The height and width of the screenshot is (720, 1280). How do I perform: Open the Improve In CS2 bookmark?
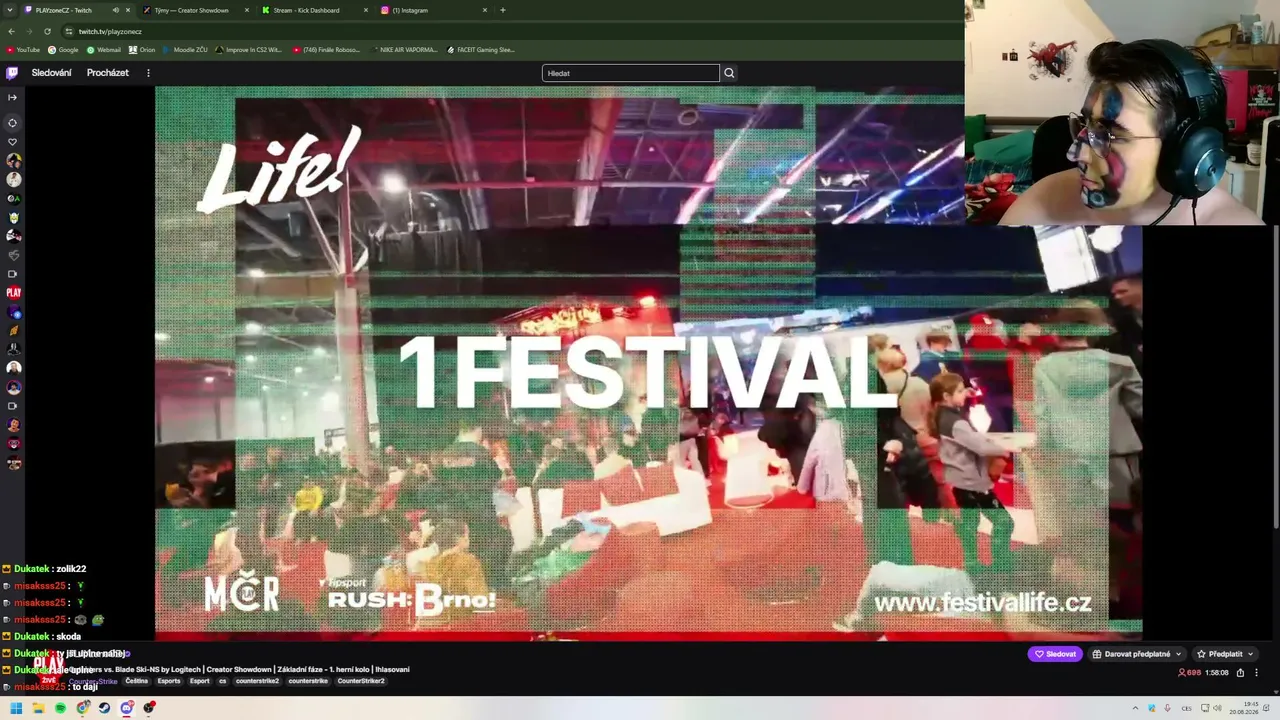point(248,50)
